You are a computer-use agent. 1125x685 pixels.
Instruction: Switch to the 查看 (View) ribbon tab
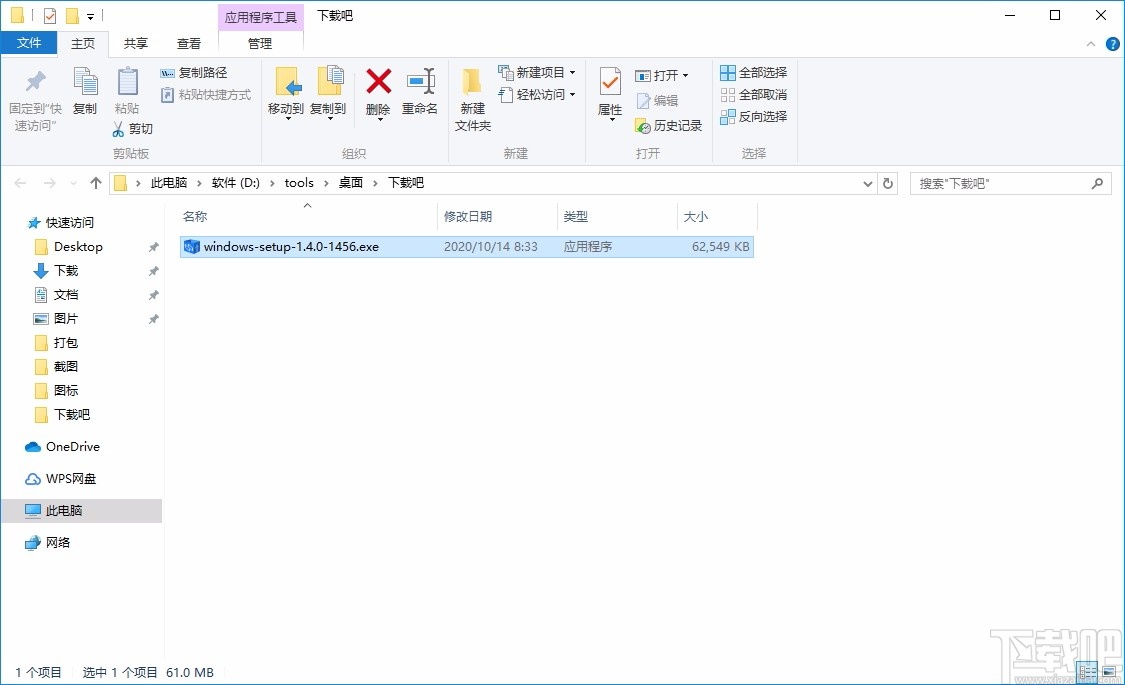pyautogui.click(x=189, y=43)
